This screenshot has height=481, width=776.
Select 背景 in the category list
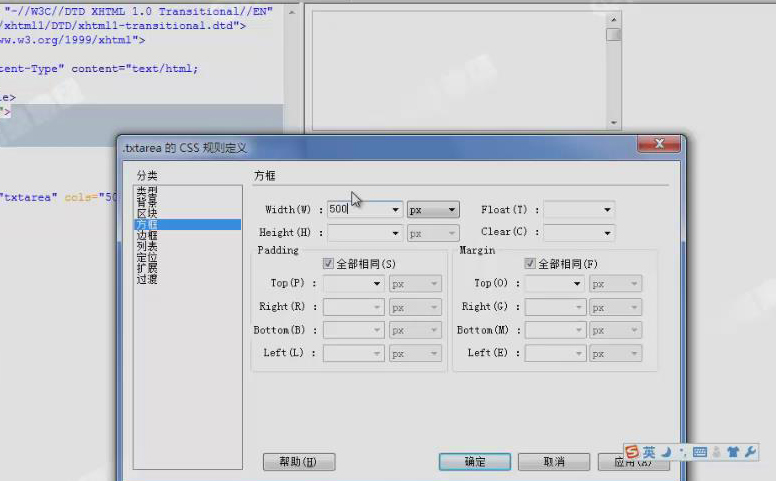pyautogui.click(x=146, y=202)
